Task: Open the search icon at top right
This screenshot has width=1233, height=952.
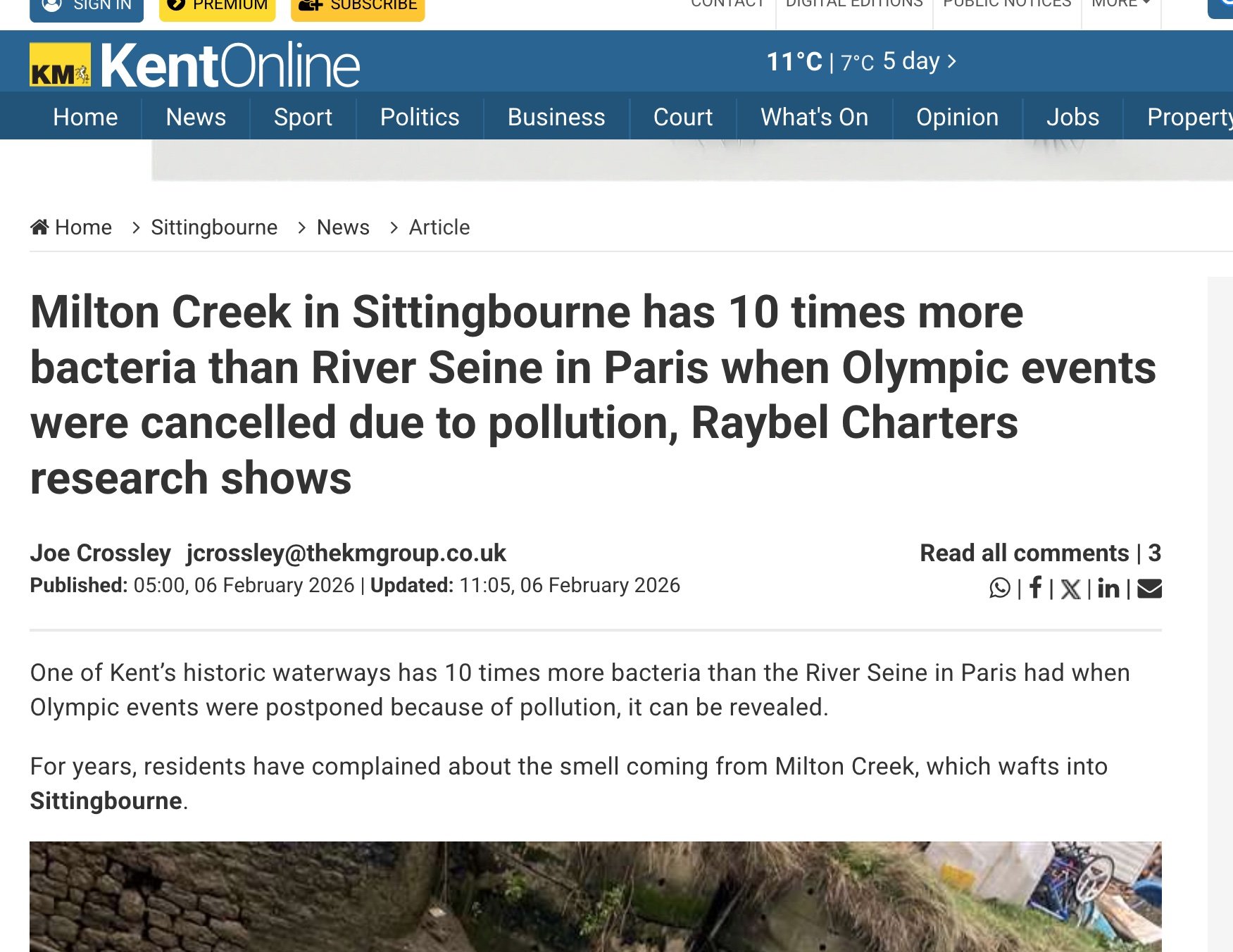Action: (1225, 7)
